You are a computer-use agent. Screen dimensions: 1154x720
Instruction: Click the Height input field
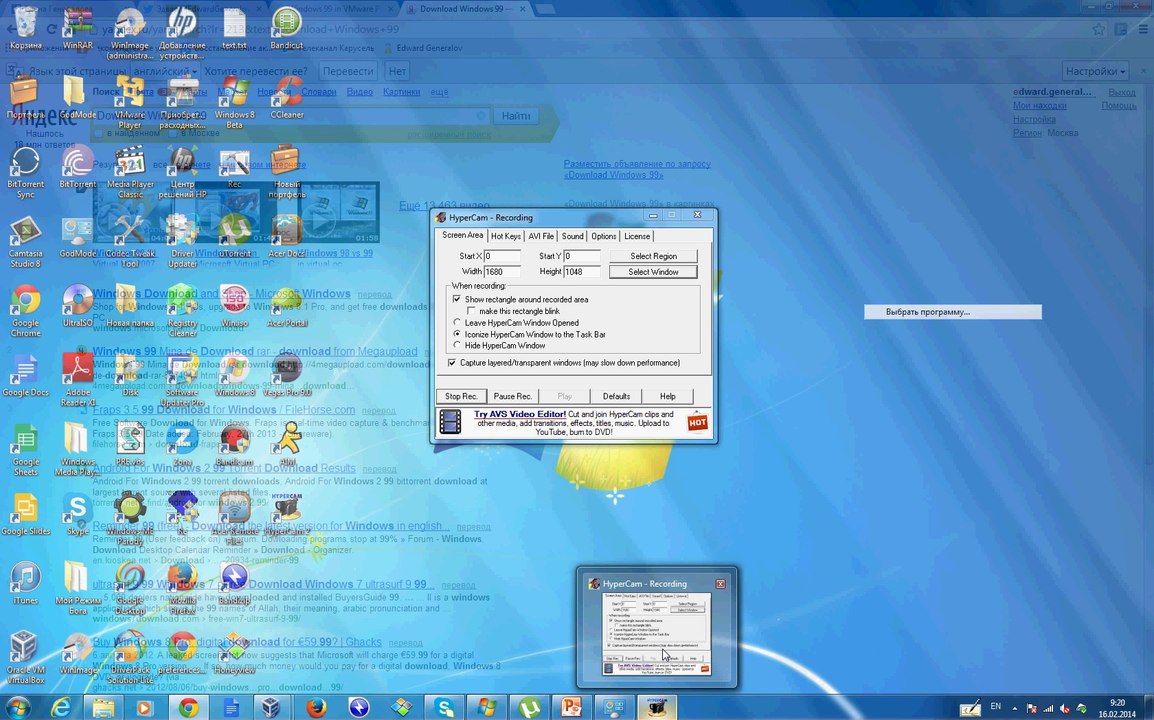coord(582,272)
